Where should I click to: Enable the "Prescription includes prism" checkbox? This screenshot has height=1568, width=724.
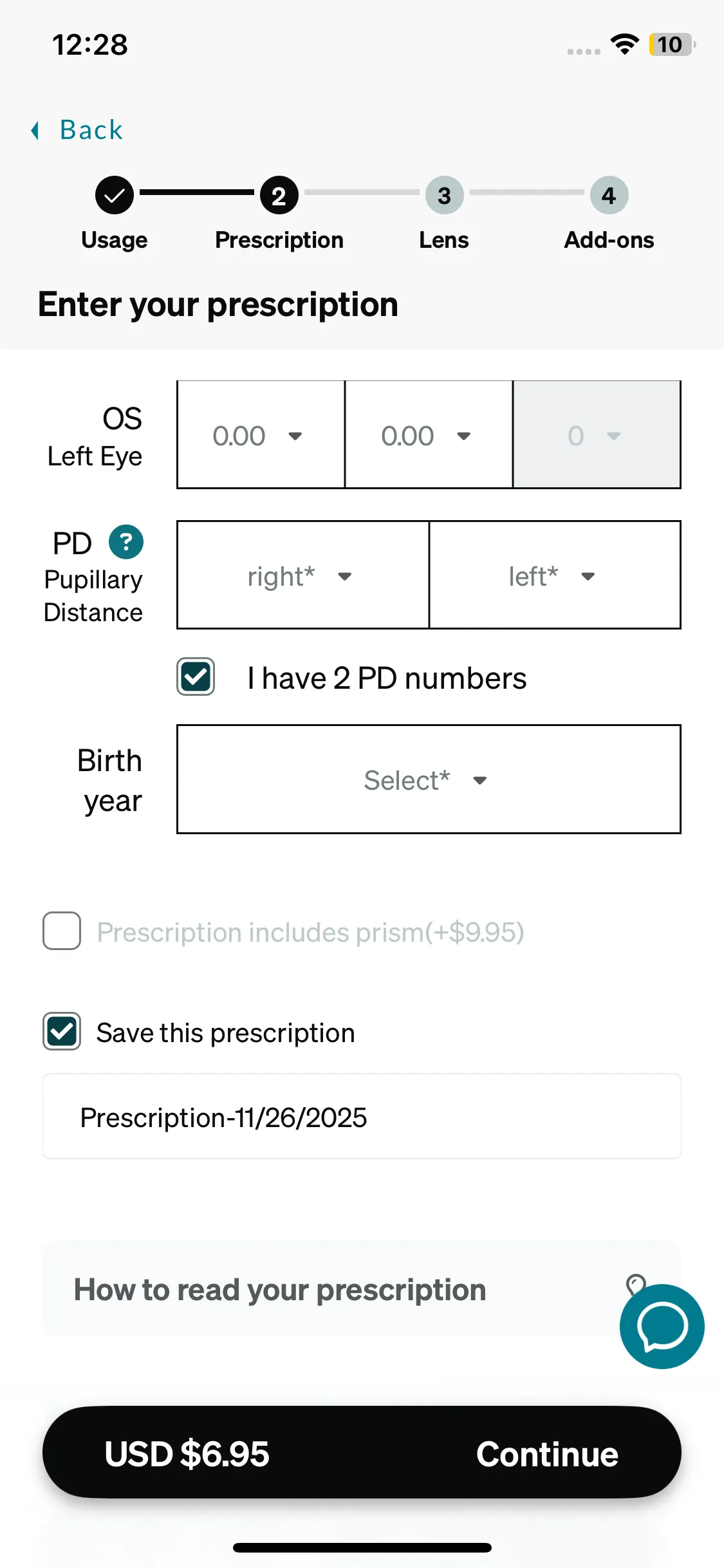pos(62,931)
